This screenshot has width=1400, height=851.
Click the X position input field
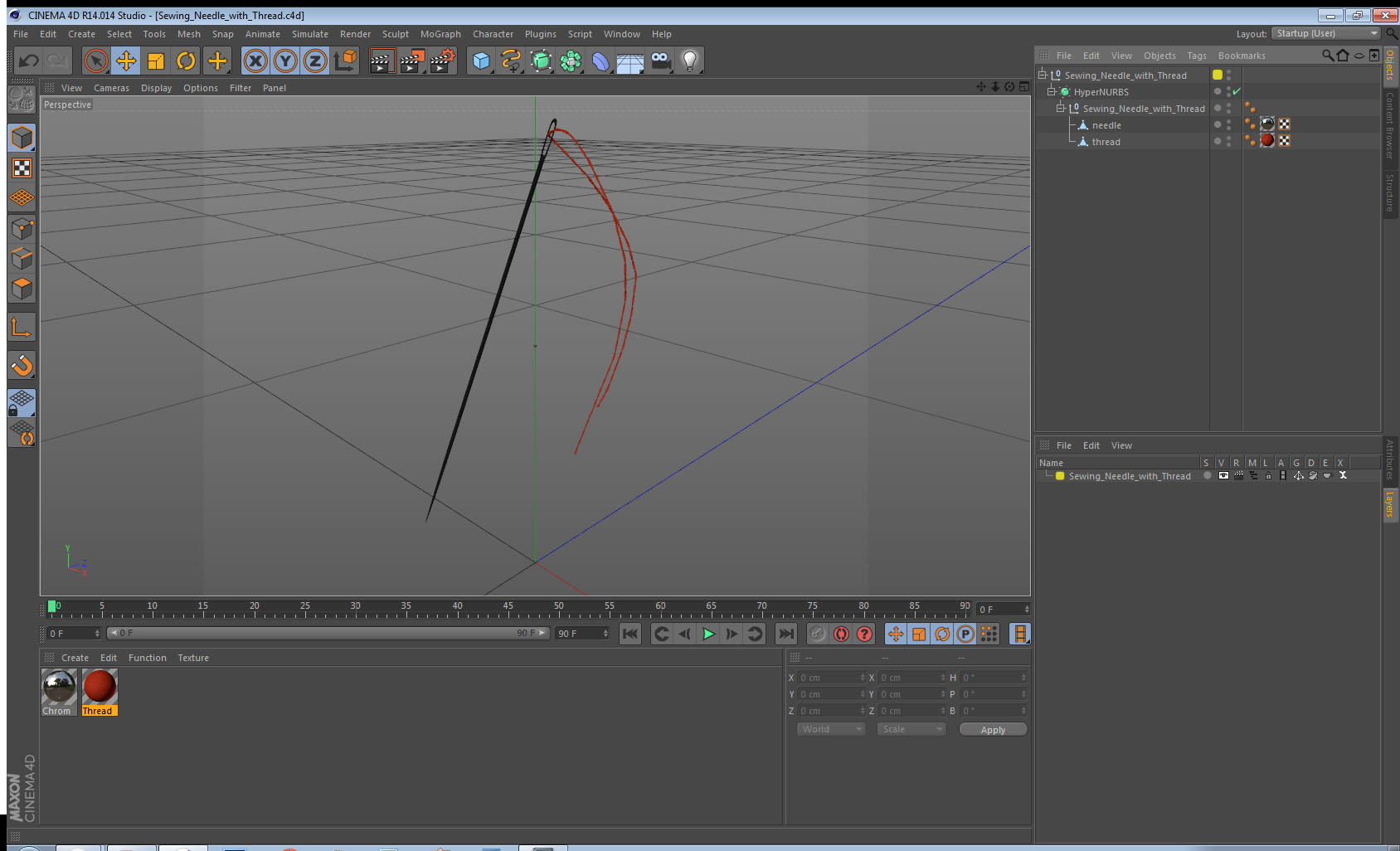832,678
